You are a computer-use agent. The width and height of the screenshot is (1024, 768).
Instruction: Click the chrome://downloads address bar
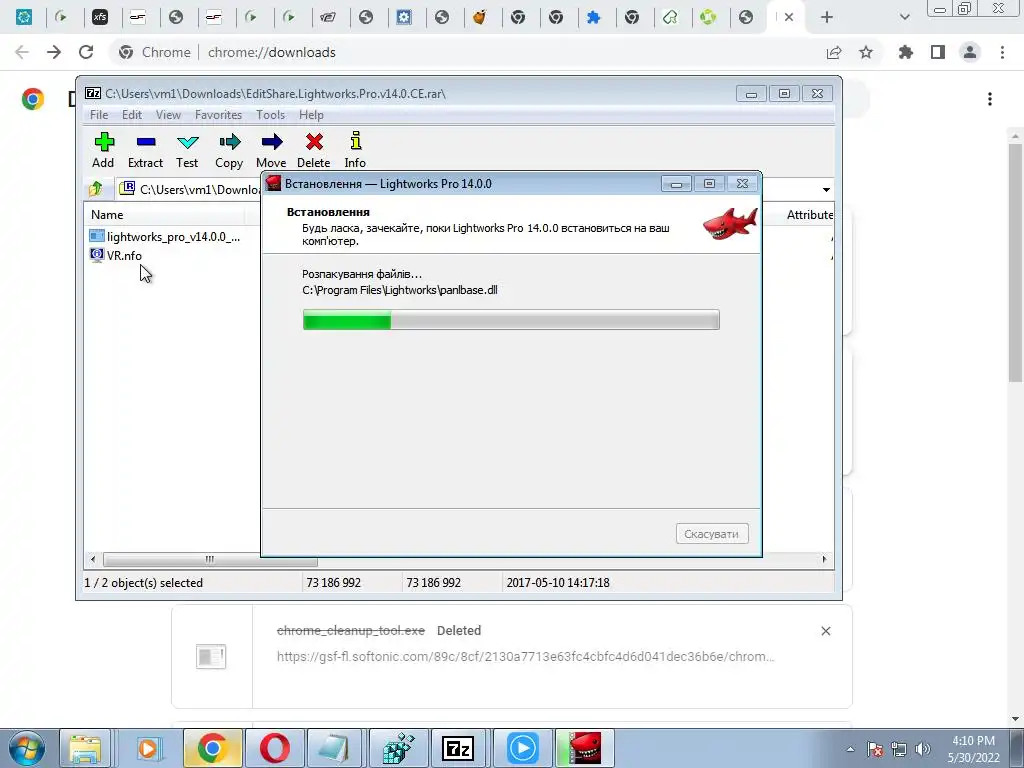tap(272, 52)
